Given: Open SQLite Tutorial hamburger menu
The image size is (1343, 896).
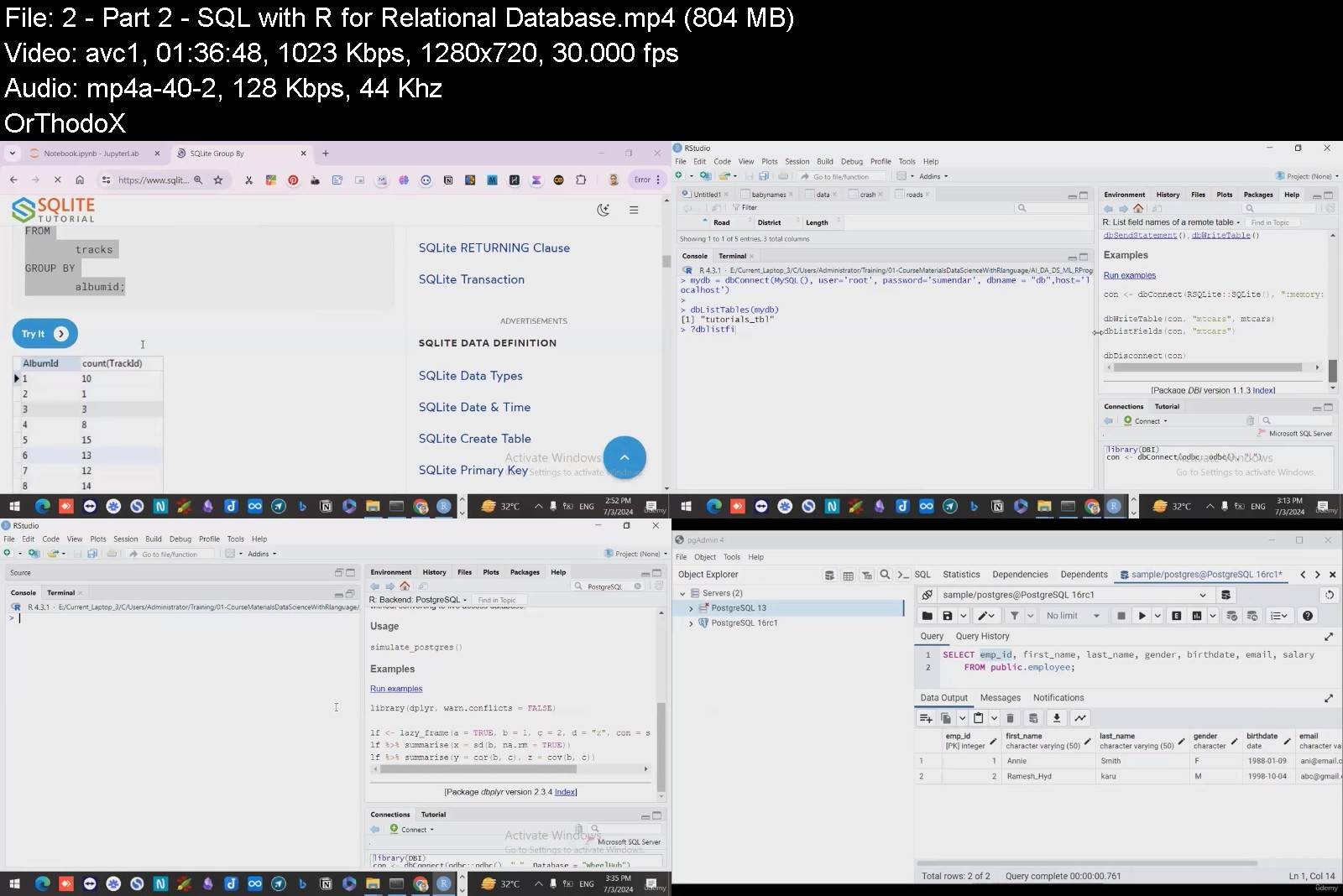Looking at the screenshot, I should pyautogui.click(x=634, y=210).
